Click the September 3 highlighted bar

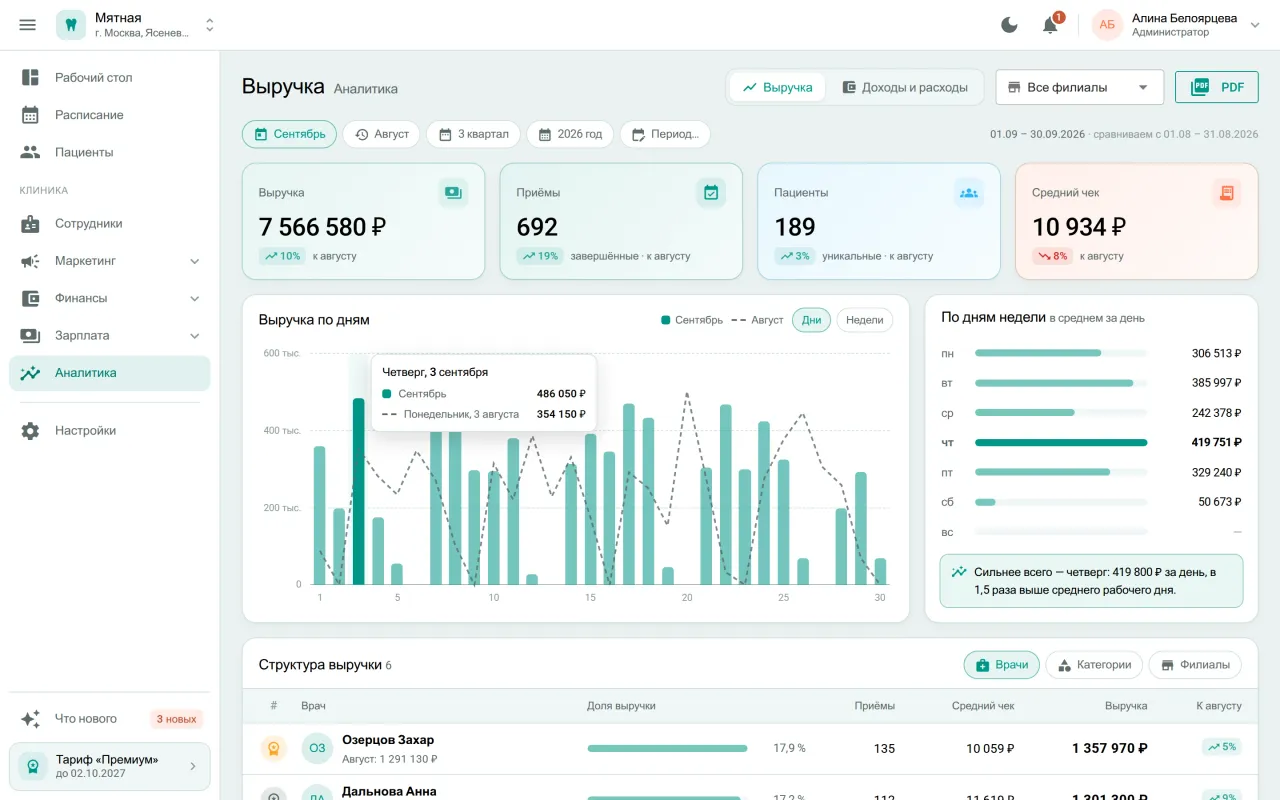358,491
